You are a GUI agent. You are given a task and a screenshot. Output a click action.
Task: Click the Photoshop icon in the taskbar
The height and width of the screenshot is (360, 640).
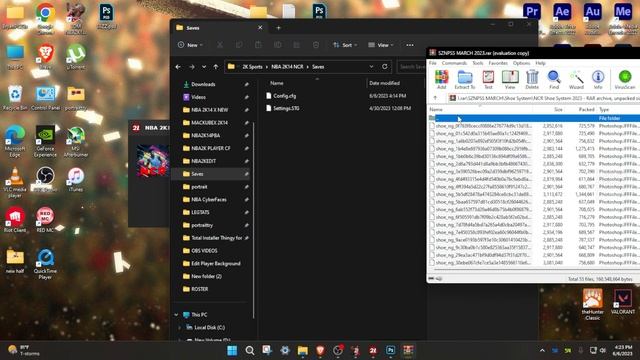[x=391, y=351]
